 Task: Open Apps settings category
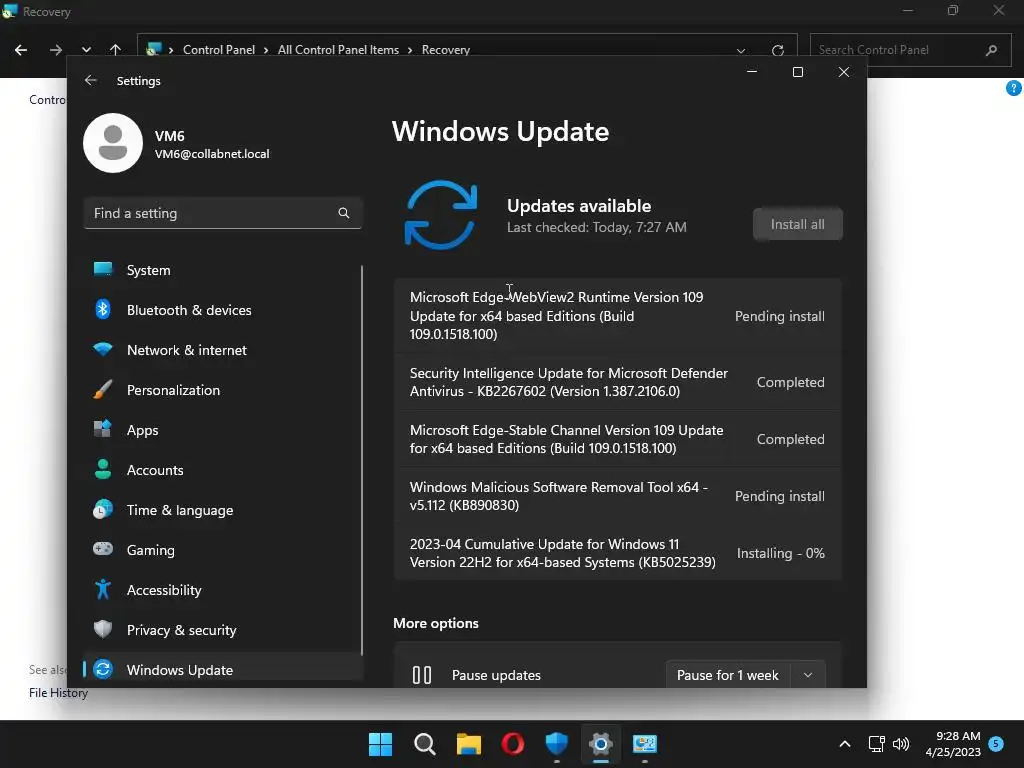(x=222, y=430)
